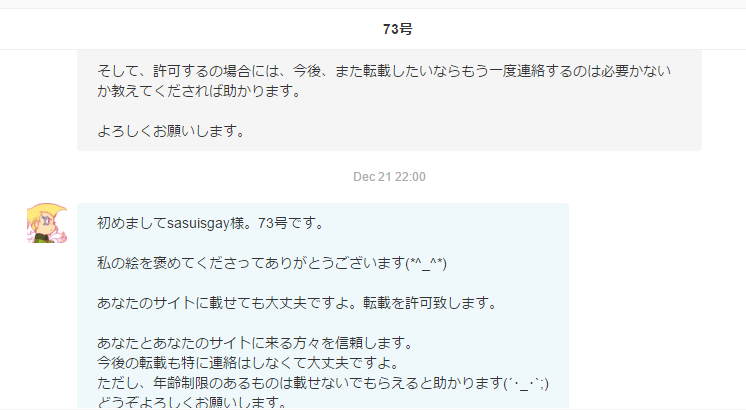The width and height of the screenshot is (746, 410).
Task: Open the 73号 profile from header title
Action: [398, 29]
